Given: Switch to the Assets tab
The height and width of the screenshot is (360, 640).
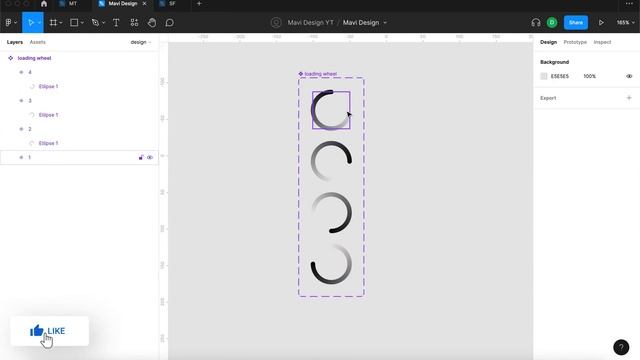Looking at the screenshot, I should pos(38,42).
